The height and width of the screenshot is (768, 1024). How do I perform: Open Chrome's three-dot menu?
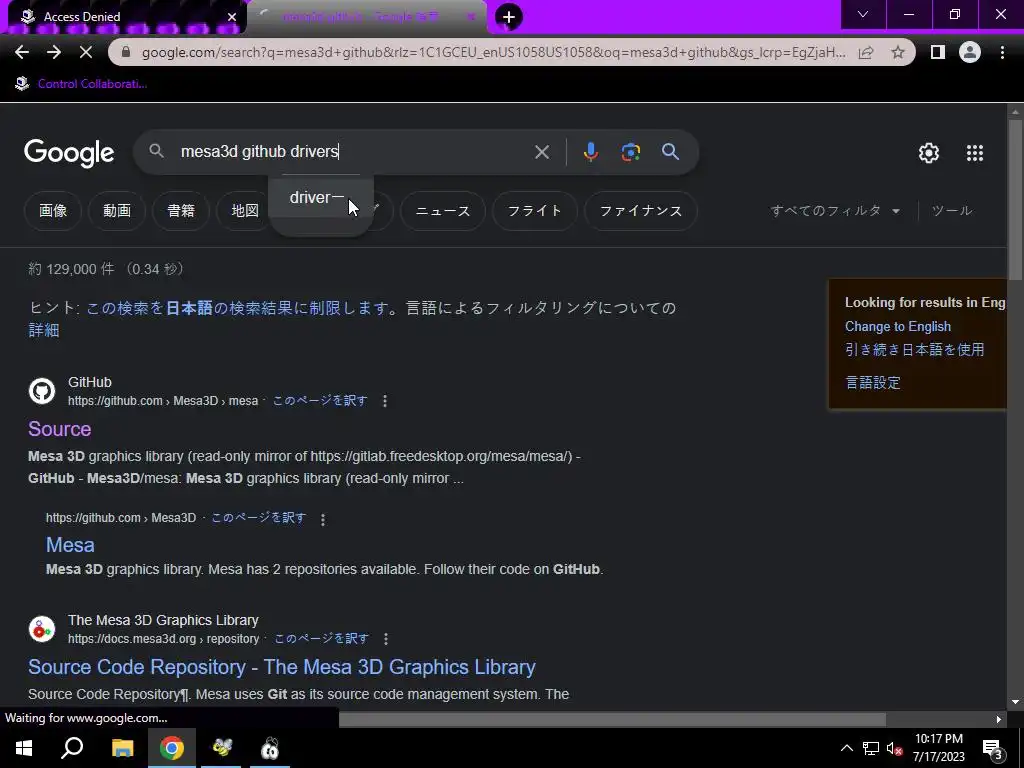pos(1002,52)
